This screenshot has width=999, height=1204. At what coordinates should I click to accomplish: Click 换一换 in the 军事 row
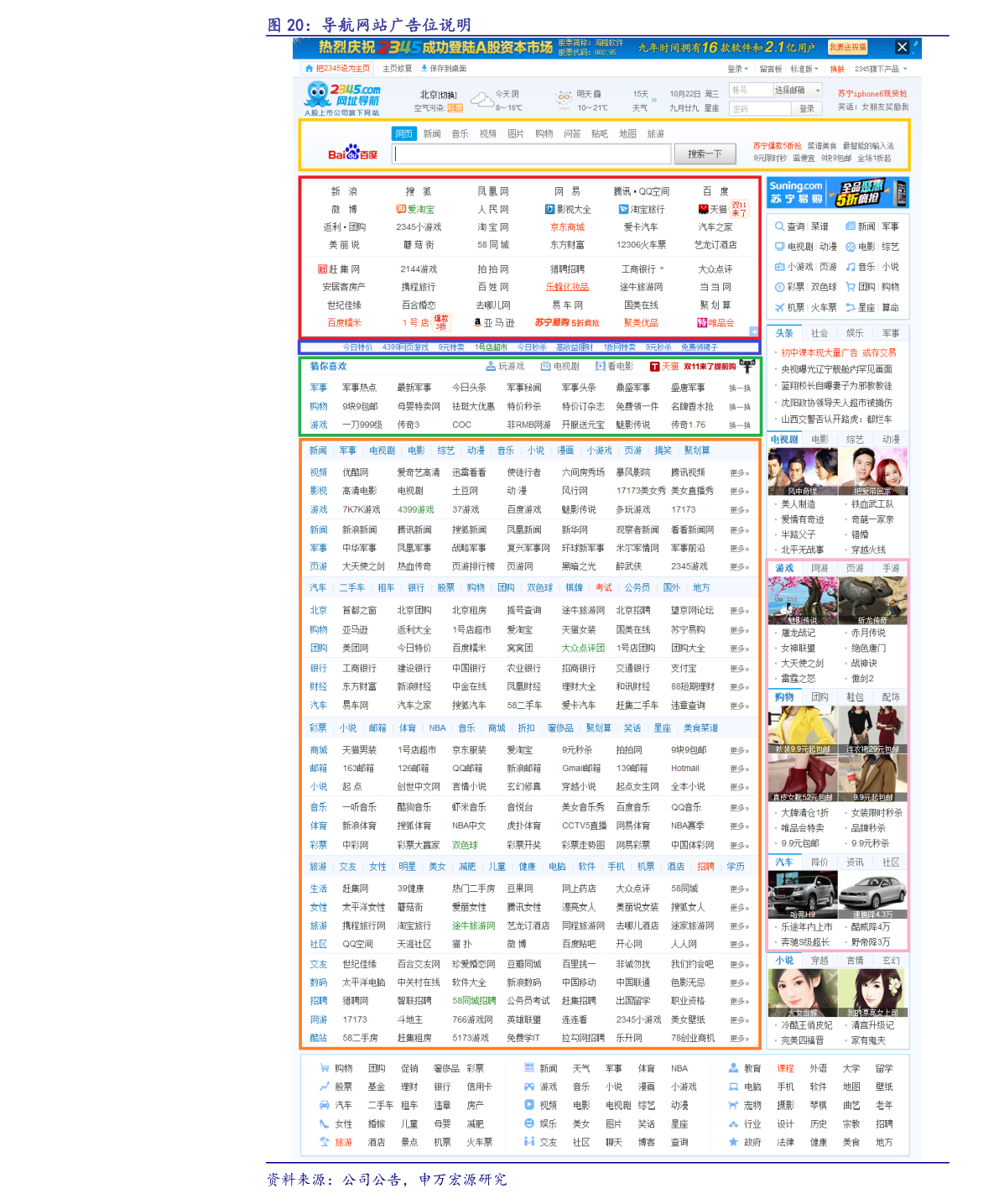(x=739, y=388)
